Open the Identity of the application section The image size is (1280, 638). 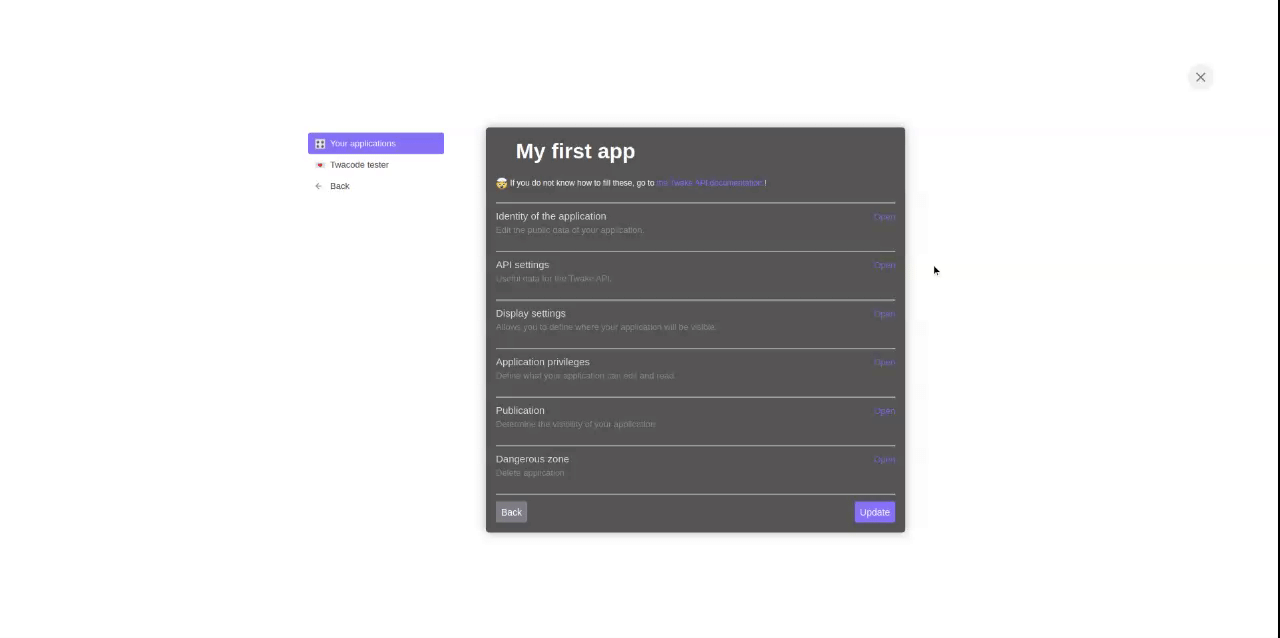pos(884,217)
